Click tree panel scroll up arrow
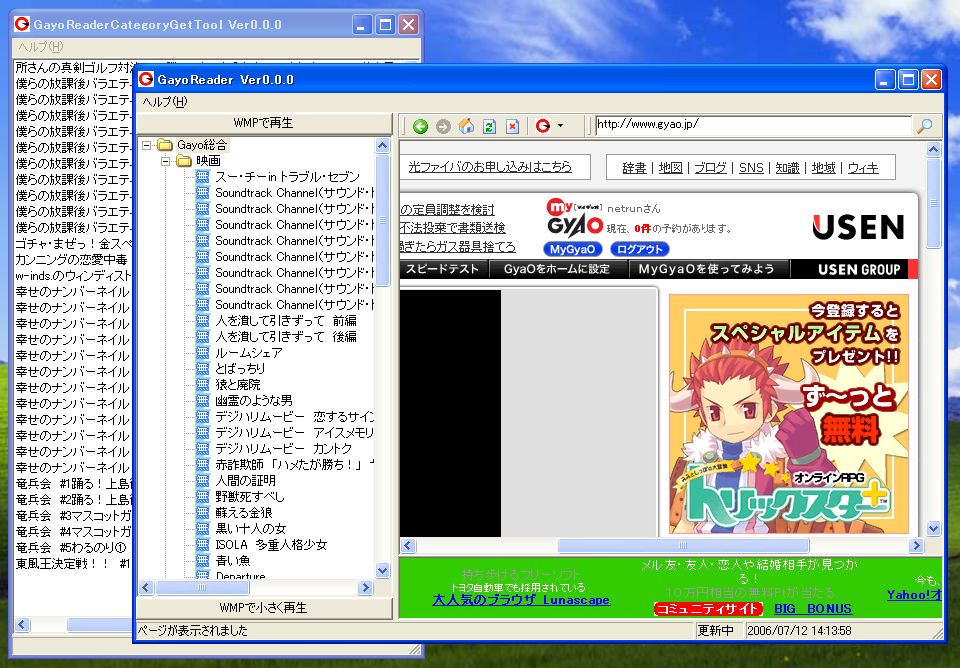 [383, 145]
